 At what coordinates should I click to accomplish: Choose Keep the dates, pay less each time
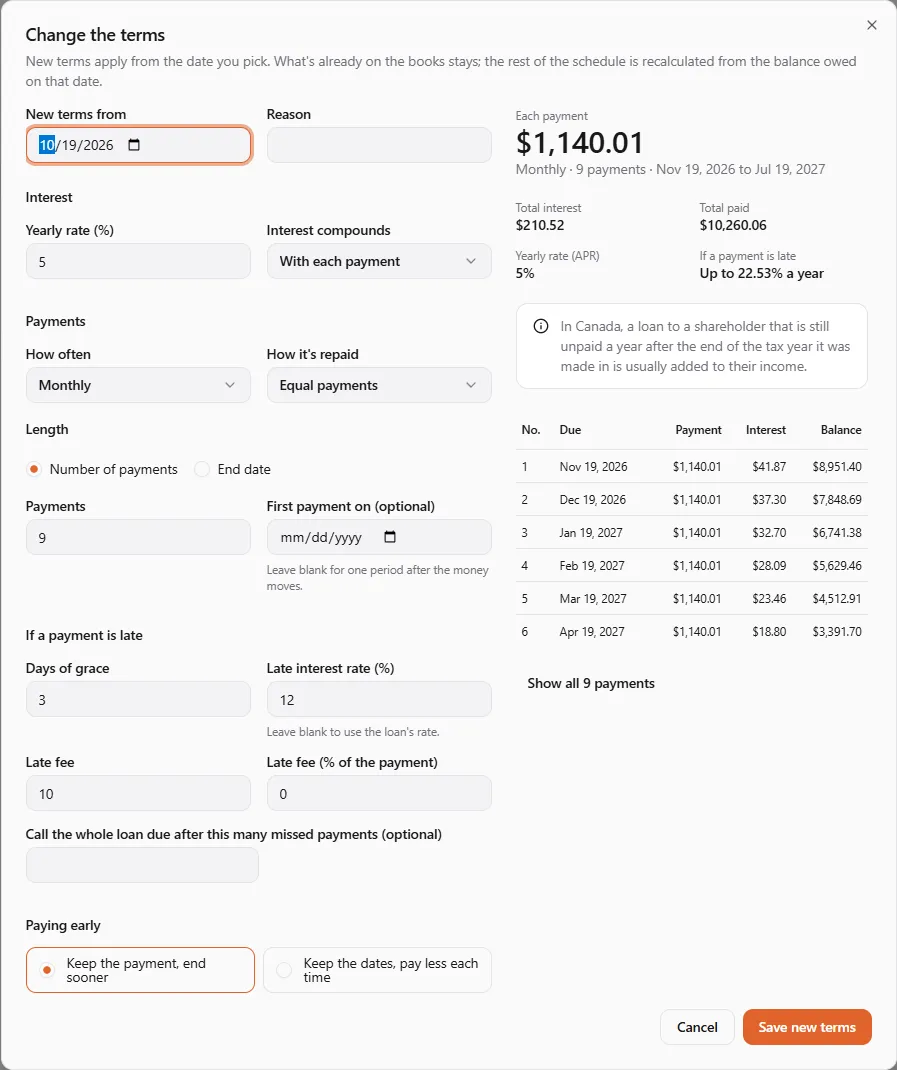pyautogui.click(x=378, y=970)
